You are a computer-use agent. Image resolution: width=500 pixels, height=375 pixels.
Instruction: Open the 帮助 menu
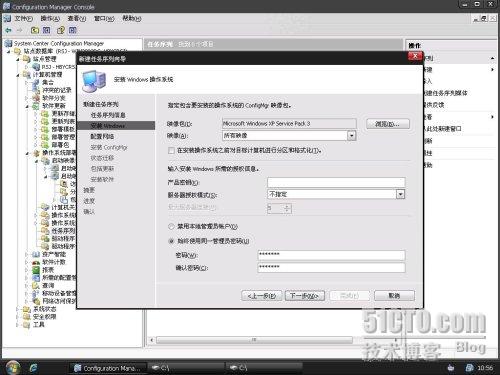coord(132,18)
